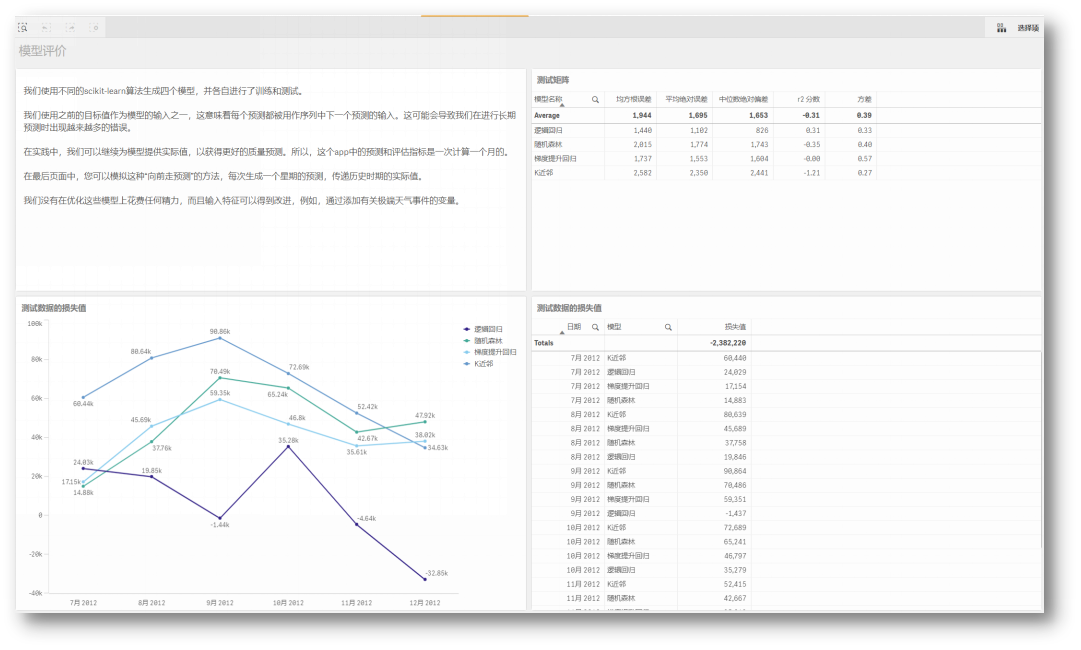Click the cell value 2,815
Screen dimensions: 1081x650
point(643,145)
